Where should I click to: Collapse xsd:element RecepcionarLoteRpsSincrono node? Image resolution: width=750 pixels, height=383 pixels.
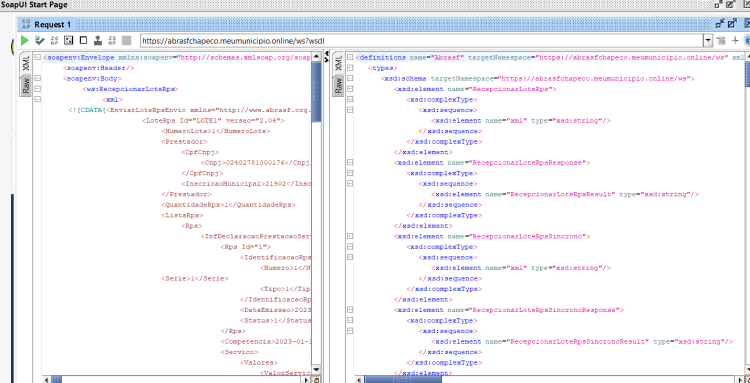(350, 236)
